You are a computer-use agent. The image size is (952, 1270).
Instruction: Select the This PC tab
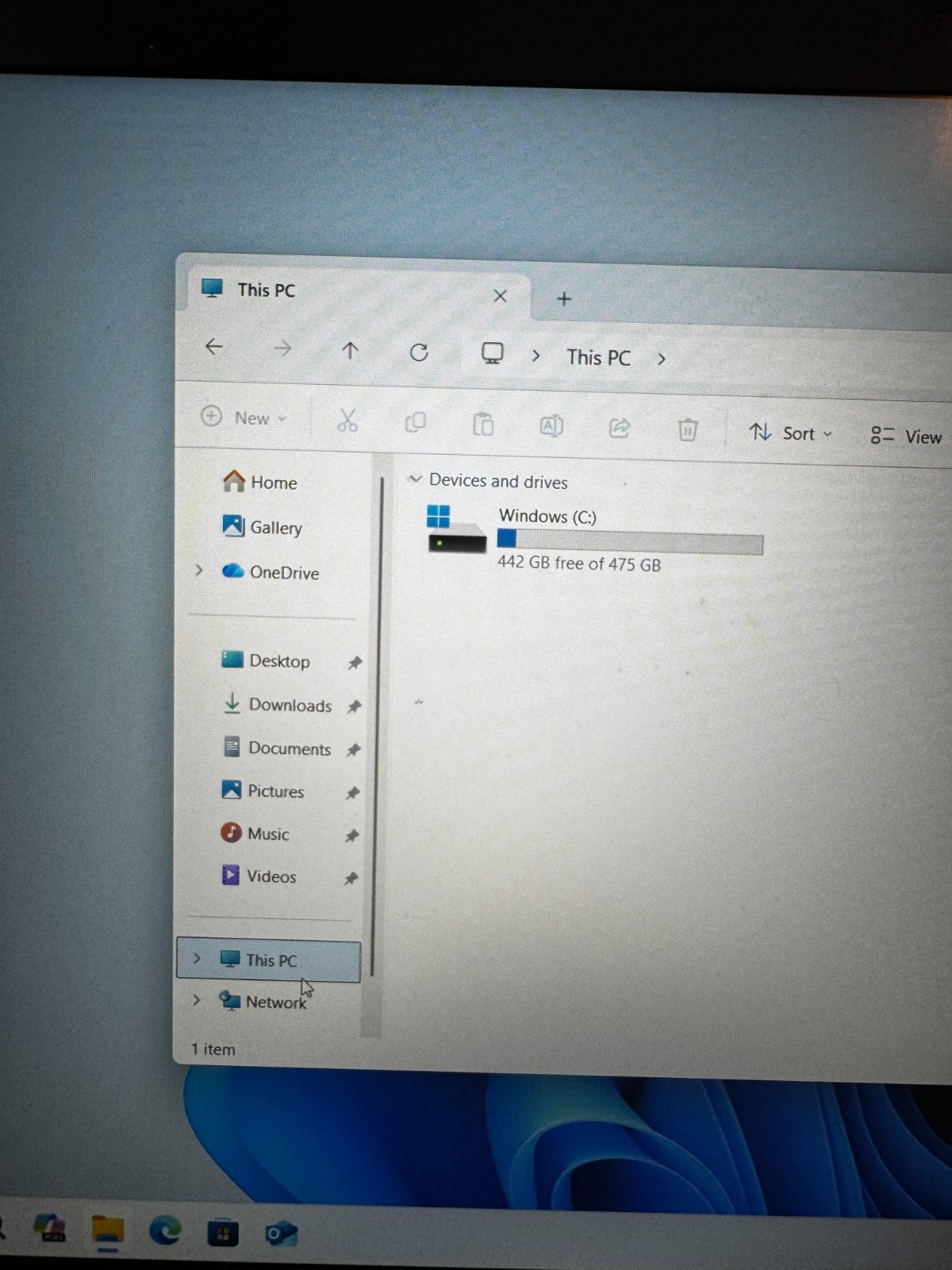point(357,292)
